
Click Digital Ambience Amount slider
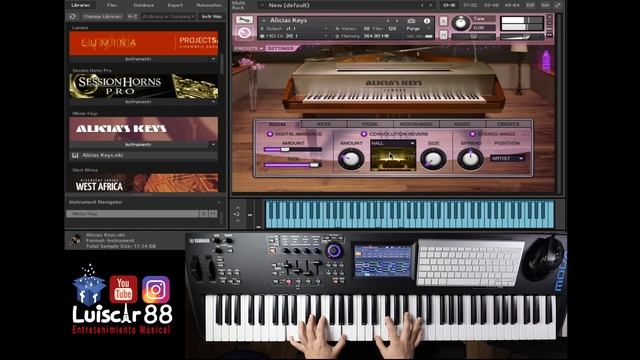click(x=293, y=149)
